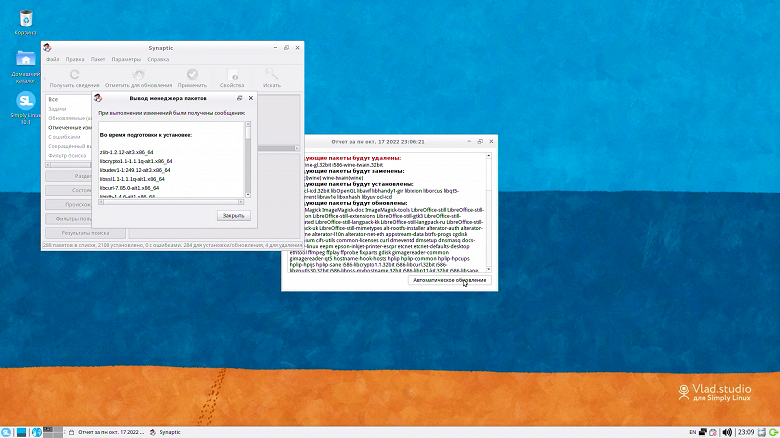Click heading about packages to be updated

[x=356, y=203]
